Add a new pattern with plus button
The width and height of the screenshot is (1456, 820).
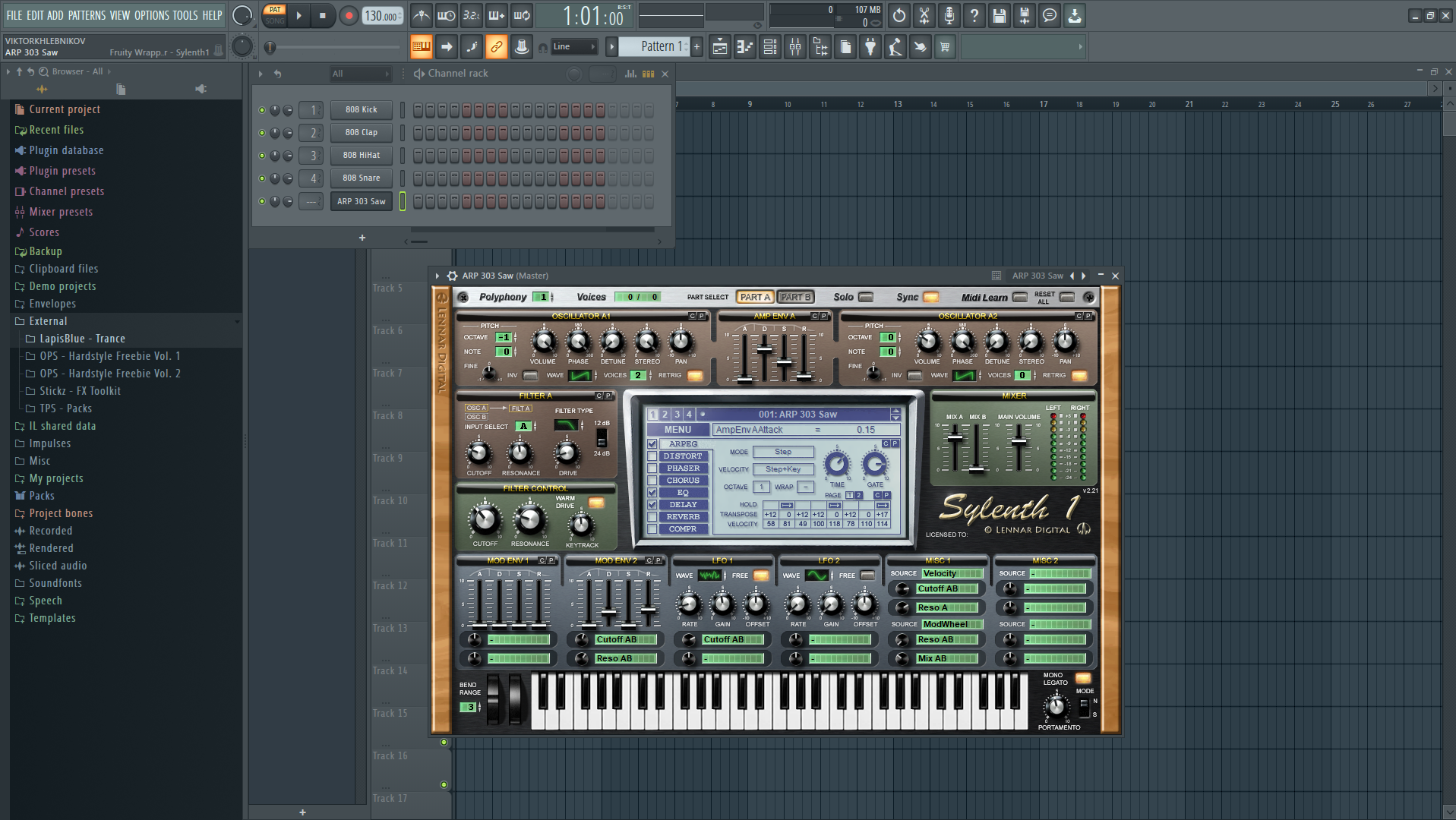[x=696, y=47]
